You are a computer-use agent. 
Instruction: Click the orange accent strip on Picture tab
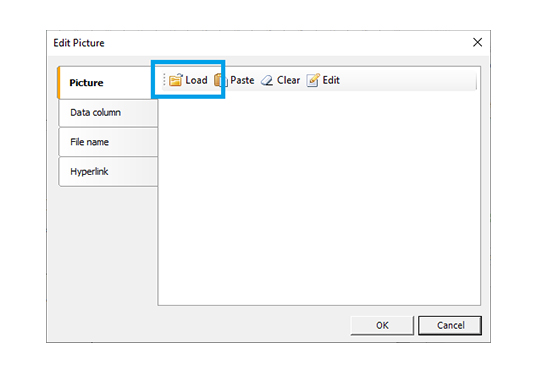[x=59, y=83]
